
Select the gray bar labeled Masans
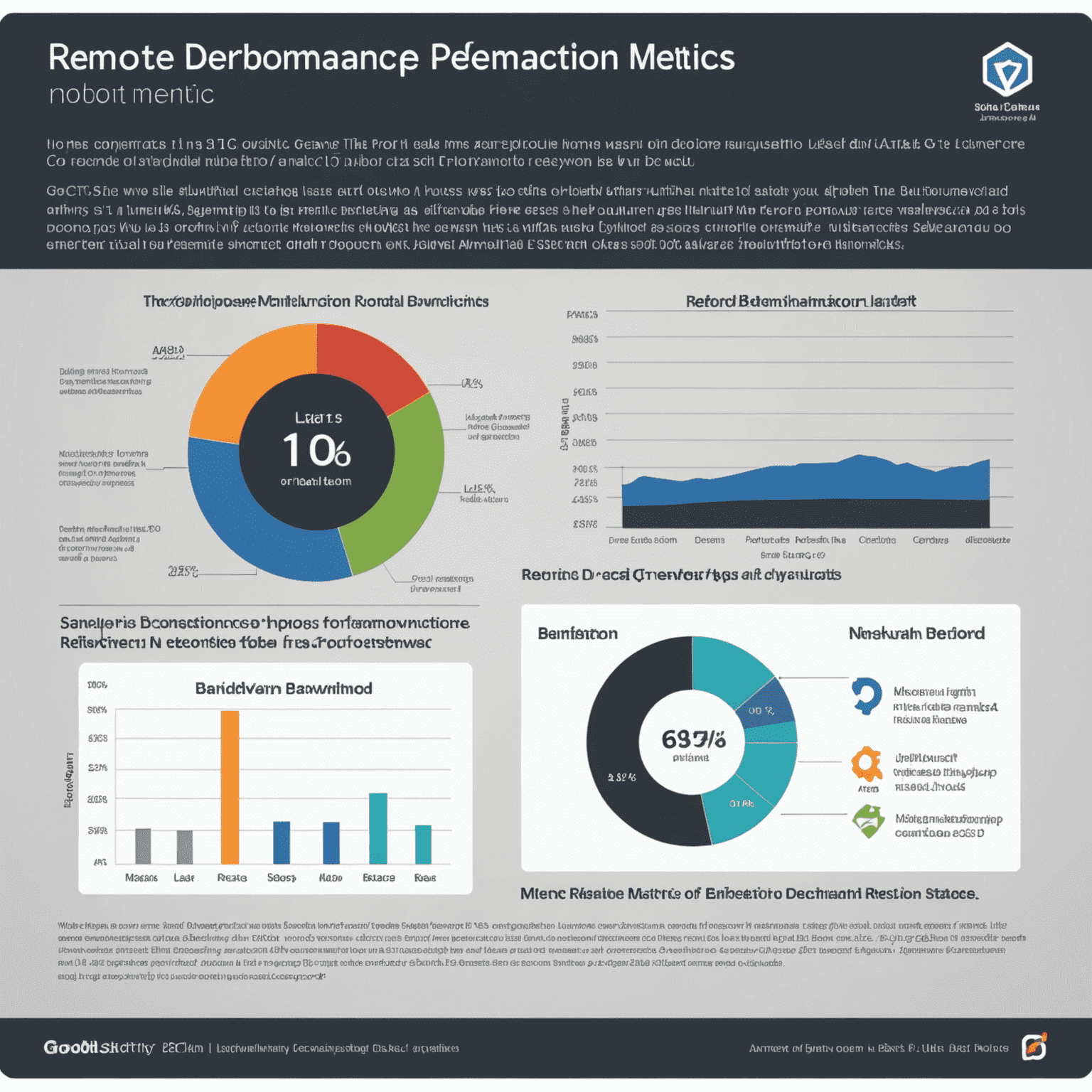coord(143,846)
